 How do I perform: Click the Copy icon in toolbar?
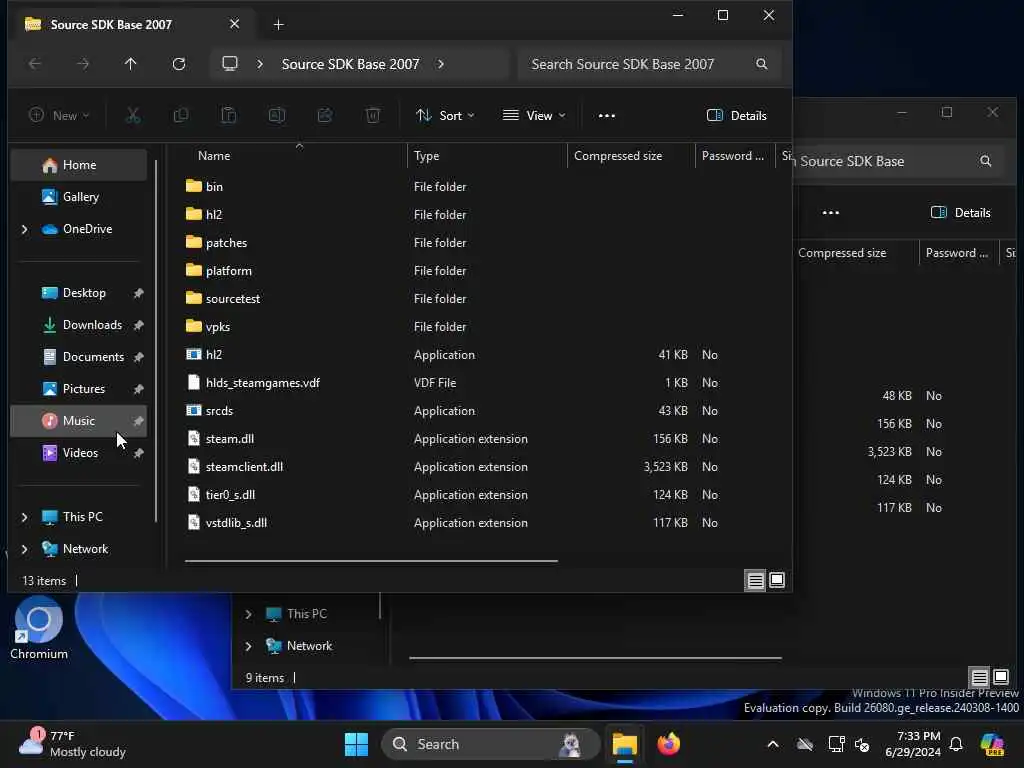[181, 116]
